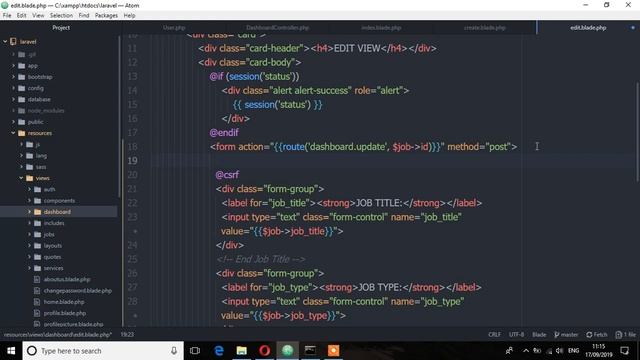This screenshot has width=640, height=360.
Task: Click the includes folder icon
Action: [x=38, y=223]
